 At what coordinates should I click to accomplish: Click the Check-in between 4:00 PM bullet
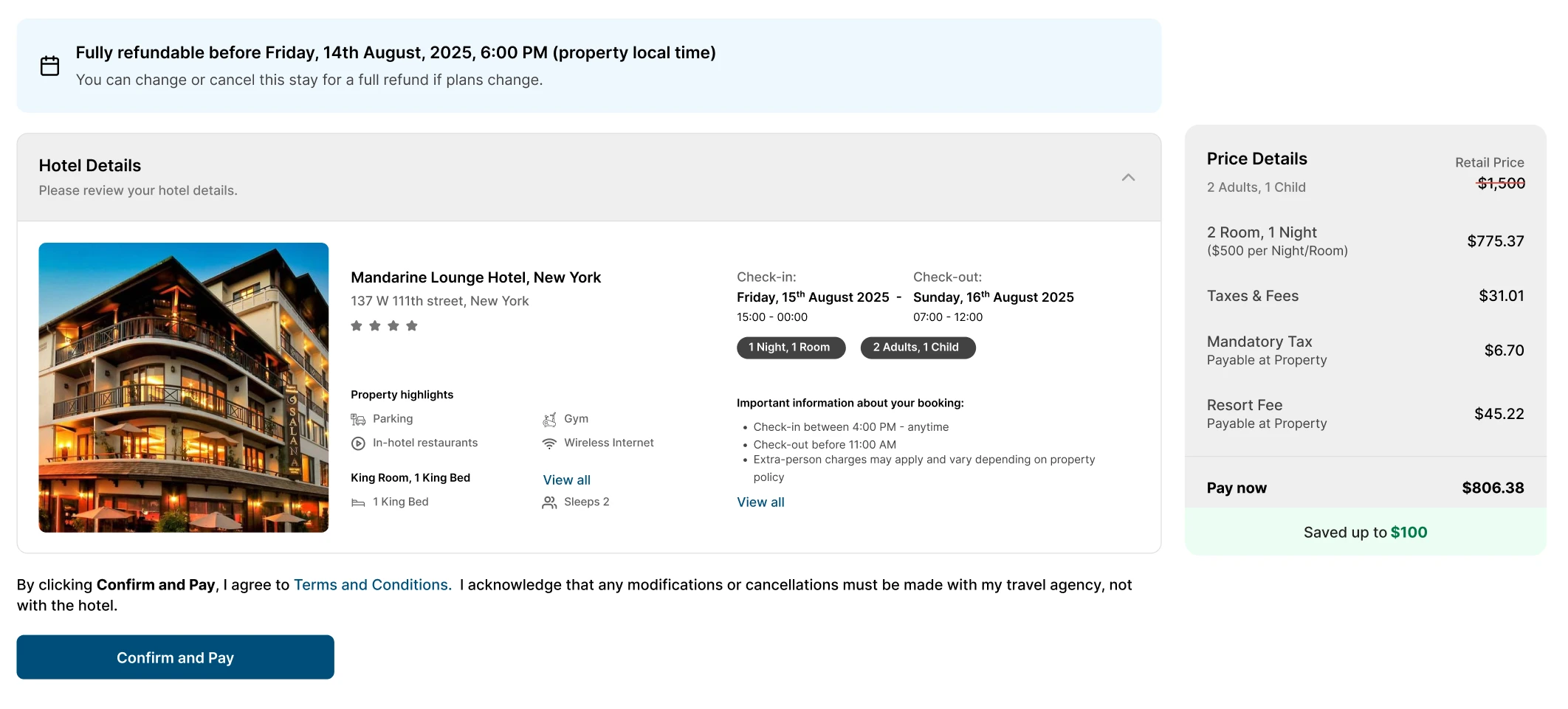click(x=851, y=427)
